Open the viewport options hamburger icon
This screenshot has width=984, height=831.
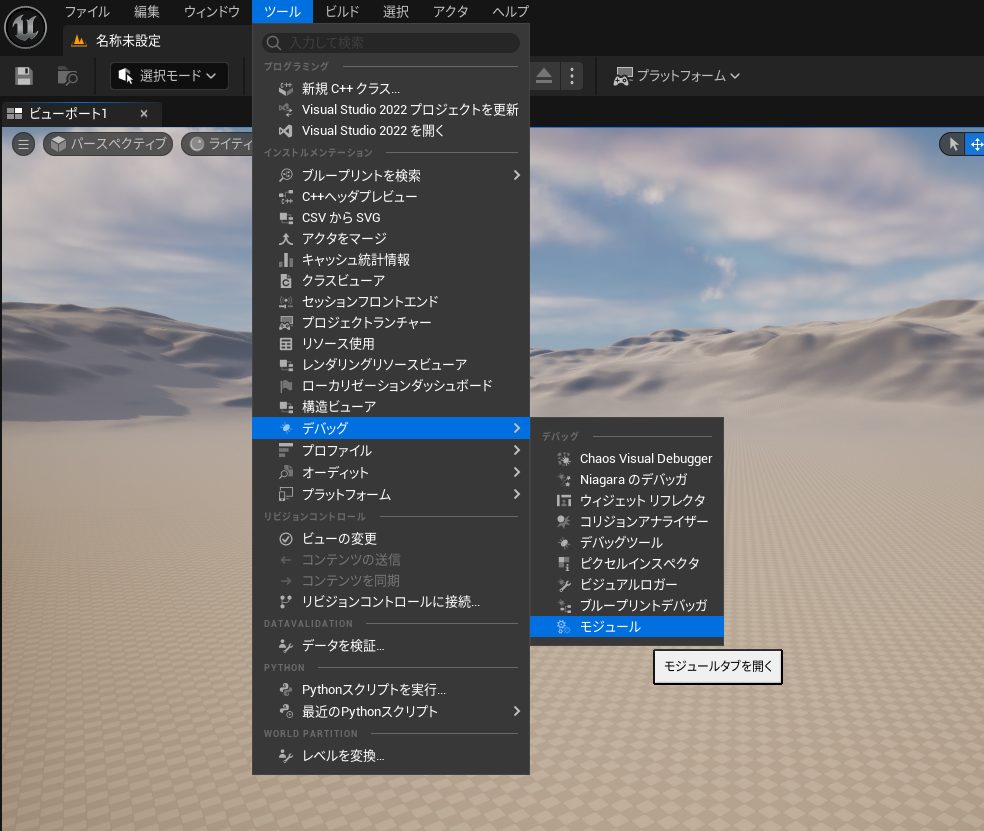[x=23, y=143]
